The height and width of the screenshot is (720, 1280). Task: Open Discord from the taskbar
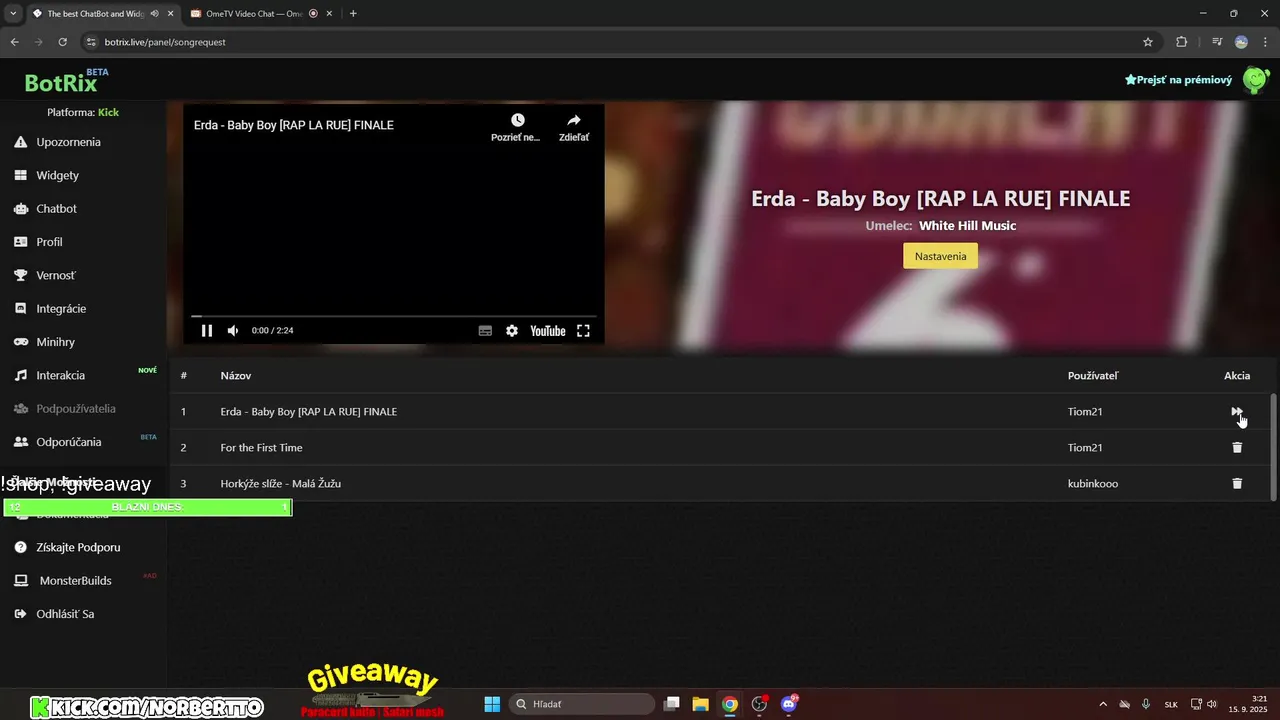pos(789,704)
